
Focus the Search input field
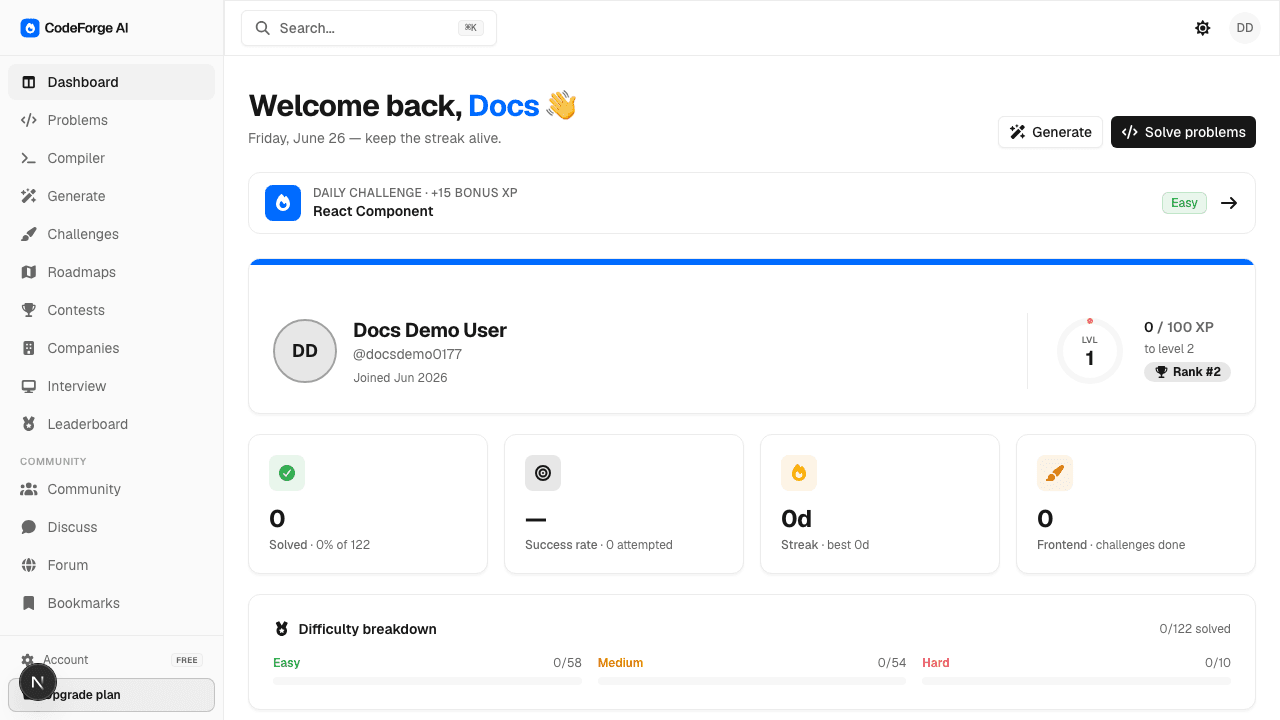(369, 28)
